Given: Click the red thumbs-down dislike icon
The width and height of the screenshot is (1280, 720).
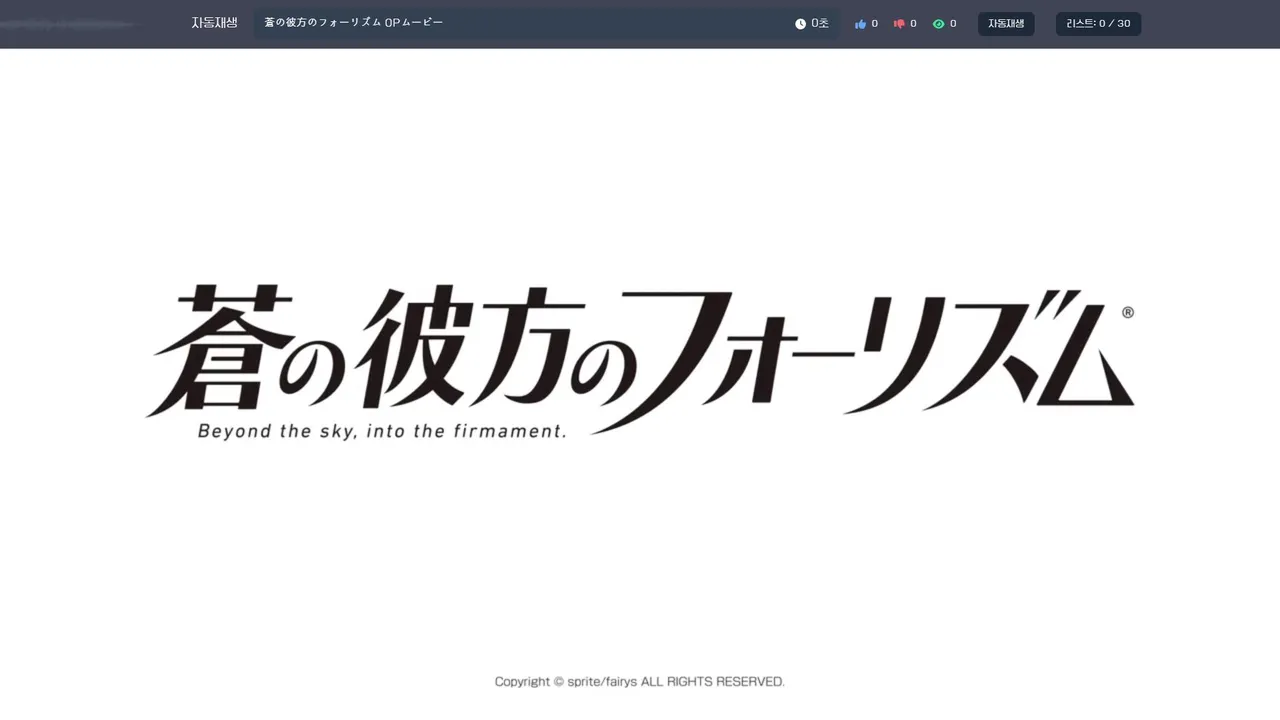Looking at the screenshot, I should 899,24.
